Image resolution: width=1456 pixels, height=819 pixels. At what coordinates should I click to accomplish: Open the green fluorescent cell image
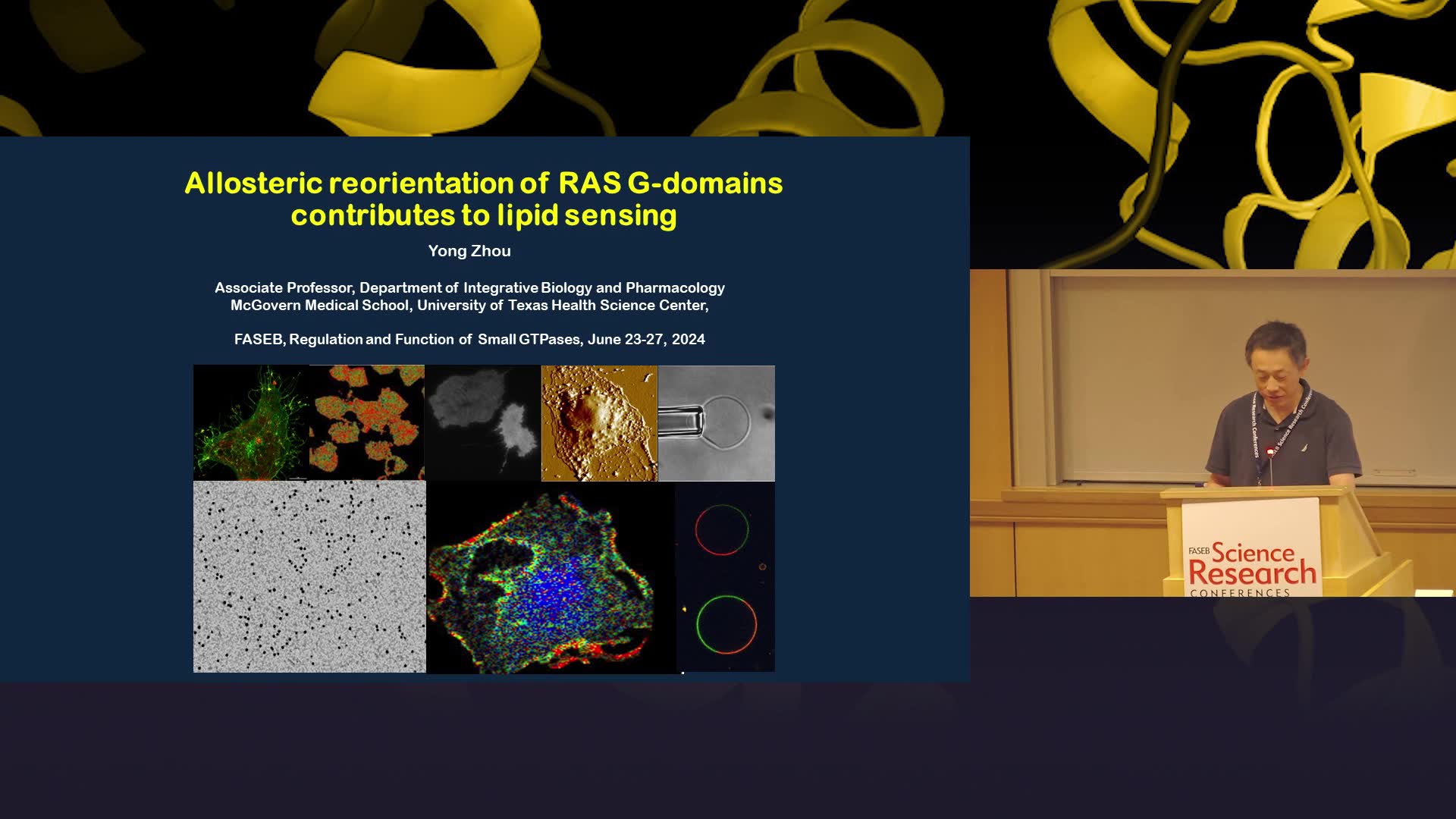pyautogui.click(x=251, y=422)
